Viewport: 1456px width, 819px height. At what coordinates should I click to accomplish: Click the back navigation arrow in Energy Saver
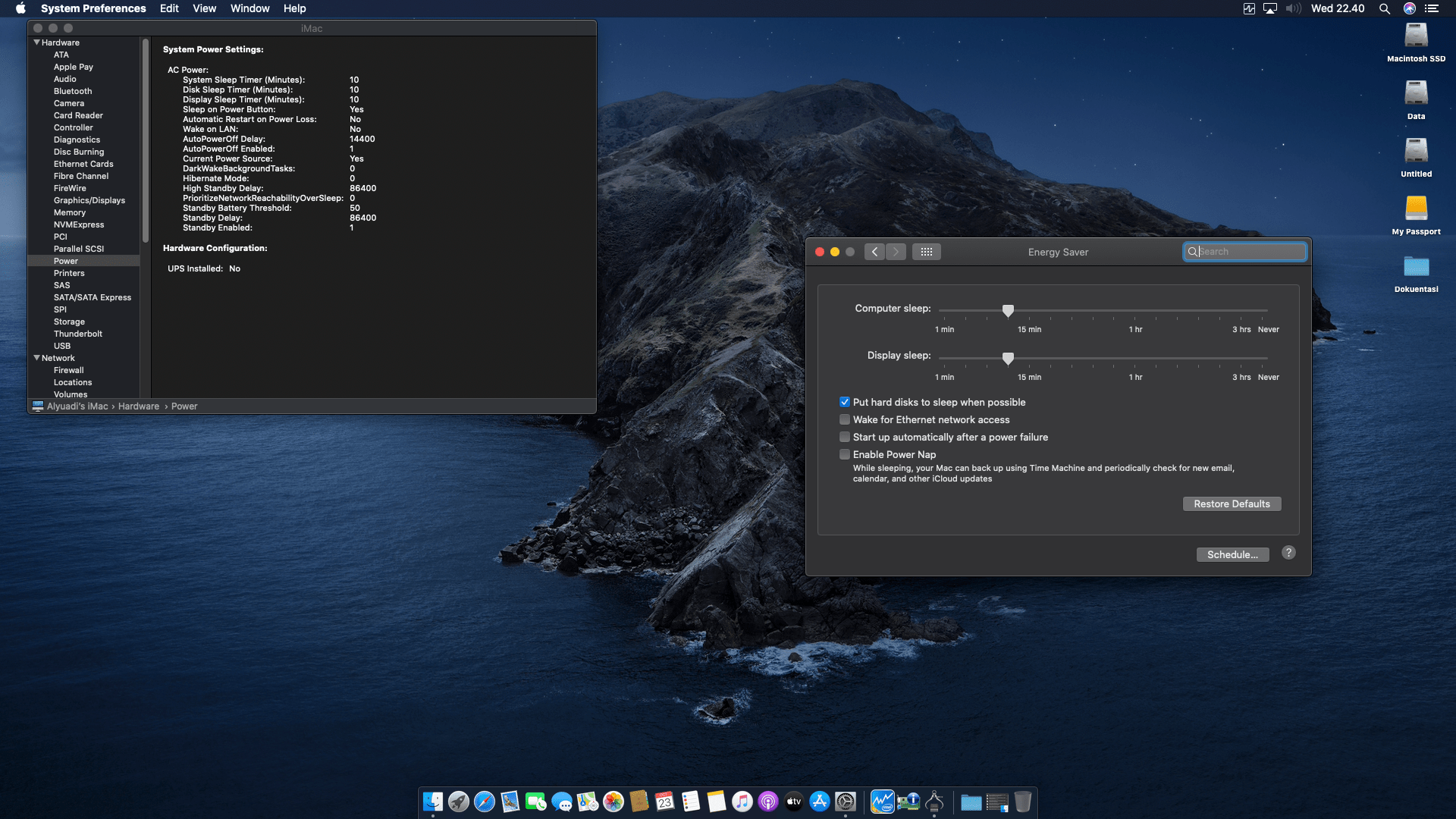point(874,251)
